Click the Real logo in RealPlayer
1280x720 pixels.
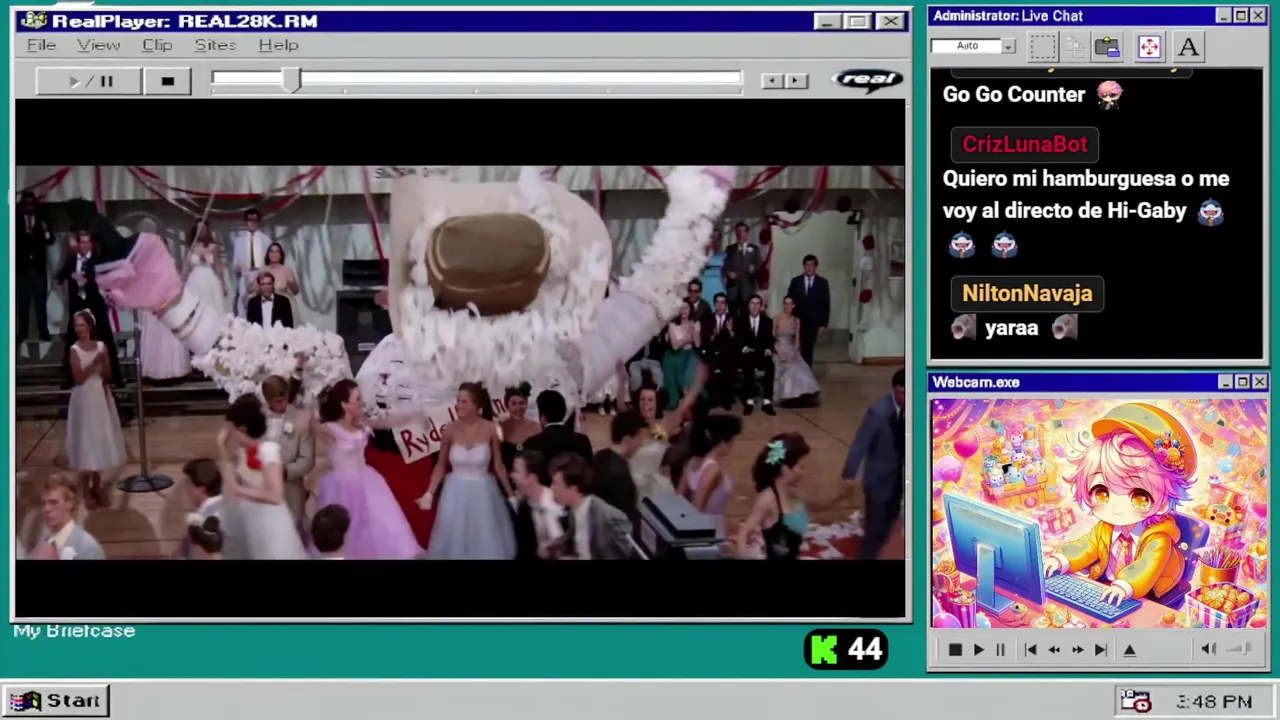click(866, 80)
